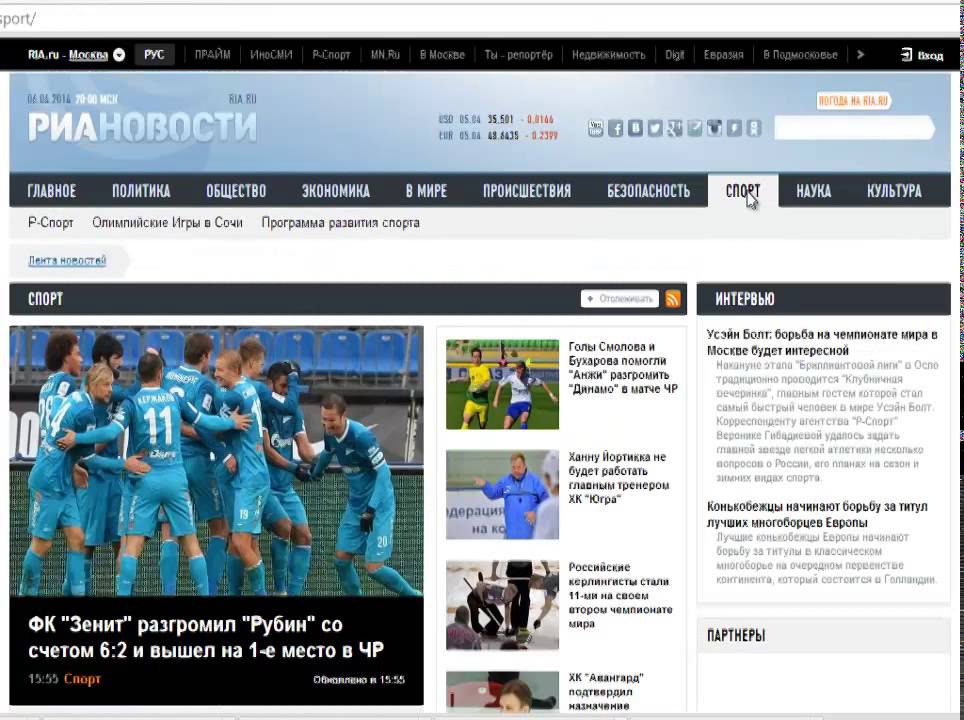This screenshot has height=720, width=964.
Task: Subscribe via the orange RSS icon
Action: coord(673,299)
